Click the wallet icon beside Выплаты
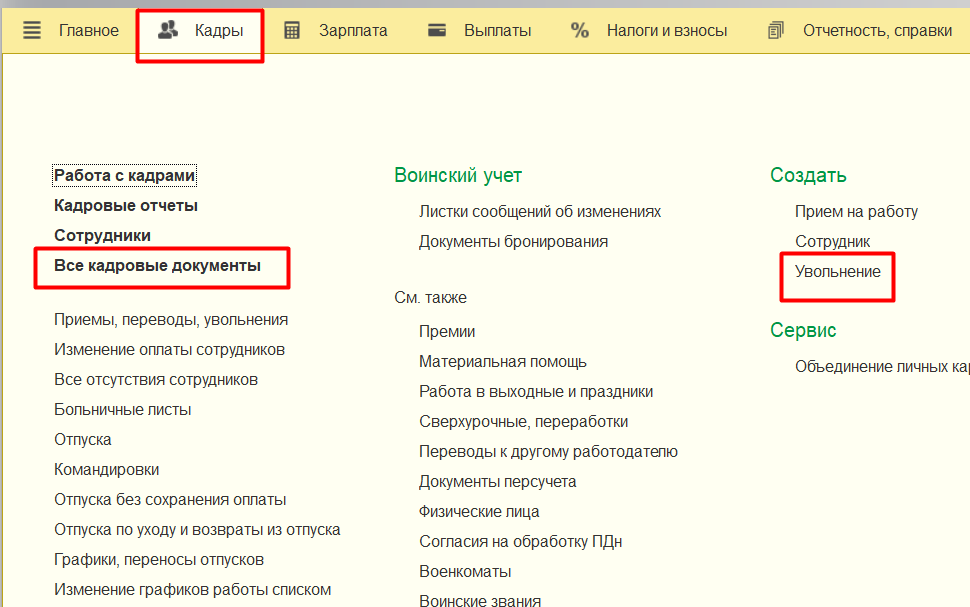970x607 pixels. click(436, 29)
